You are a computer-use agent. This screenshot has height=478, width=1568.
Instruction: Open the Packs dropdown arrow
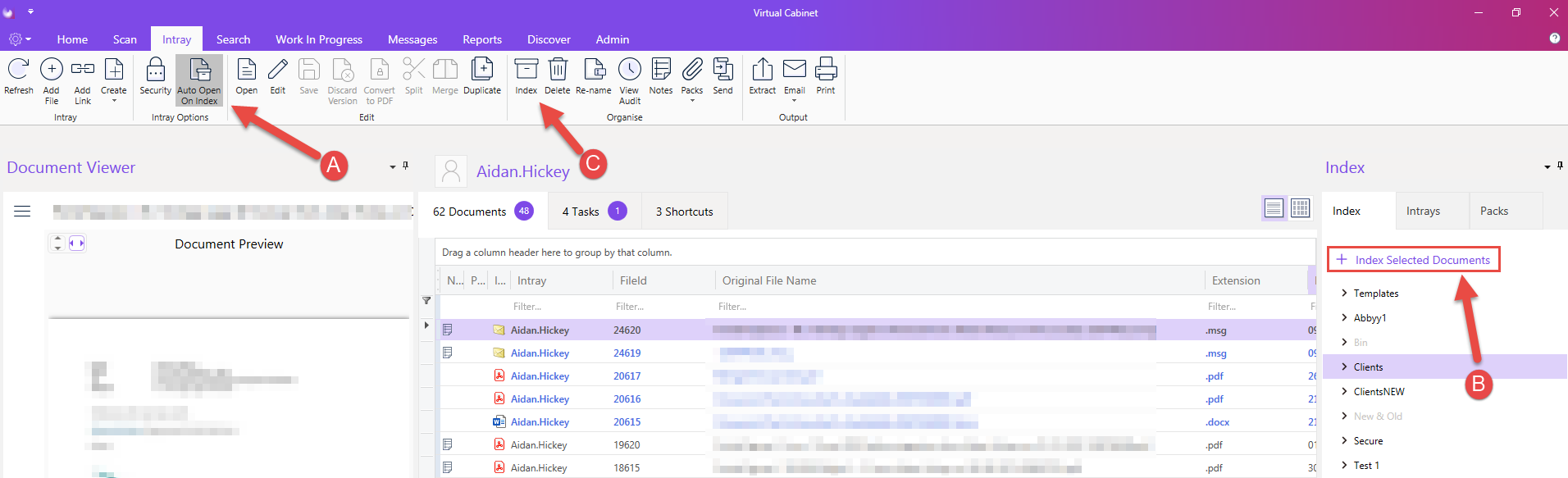(x=692, y=101)
